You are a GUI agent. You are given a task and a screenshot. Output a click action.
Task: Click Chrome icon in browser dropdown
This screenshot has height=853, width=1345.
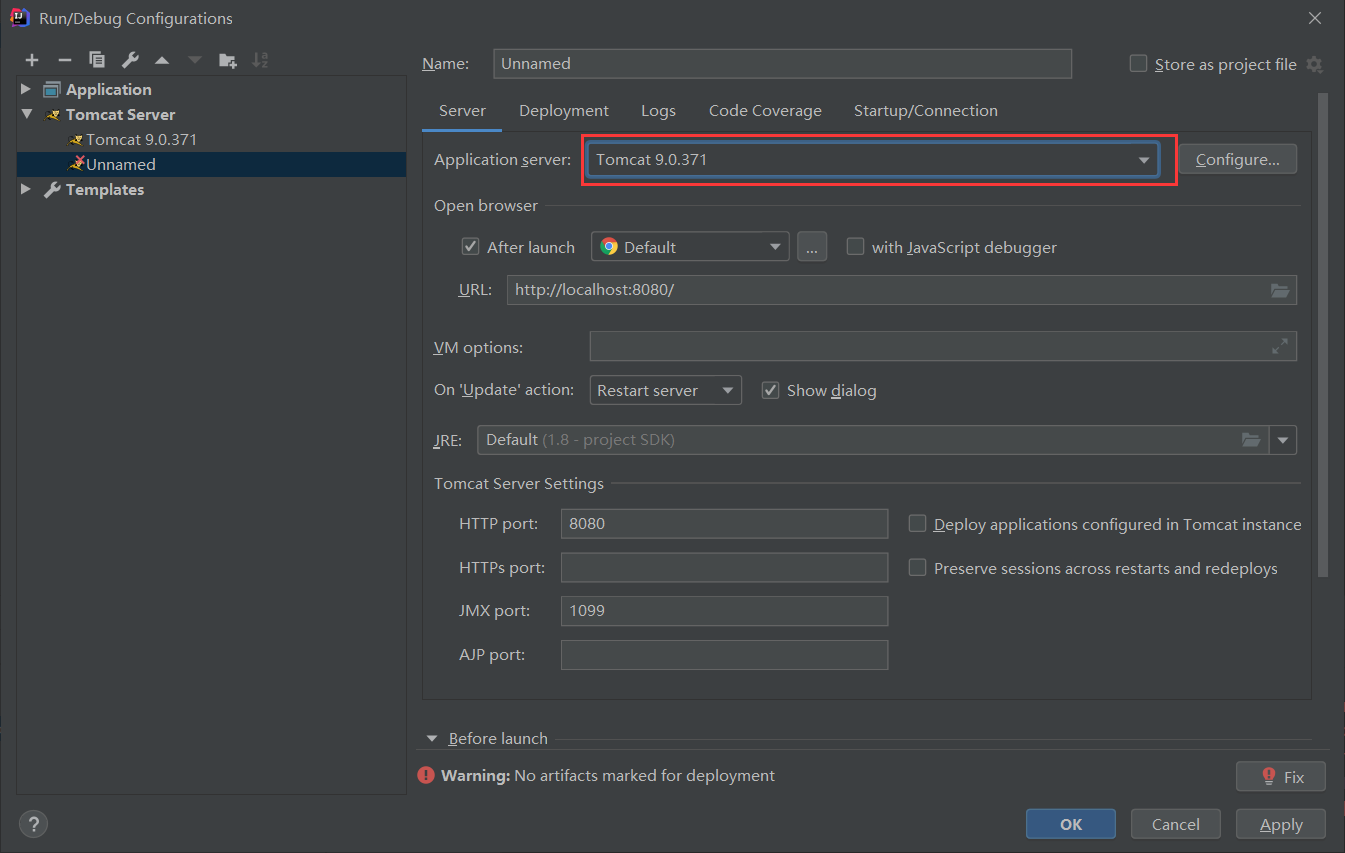(x=609, y=247)
